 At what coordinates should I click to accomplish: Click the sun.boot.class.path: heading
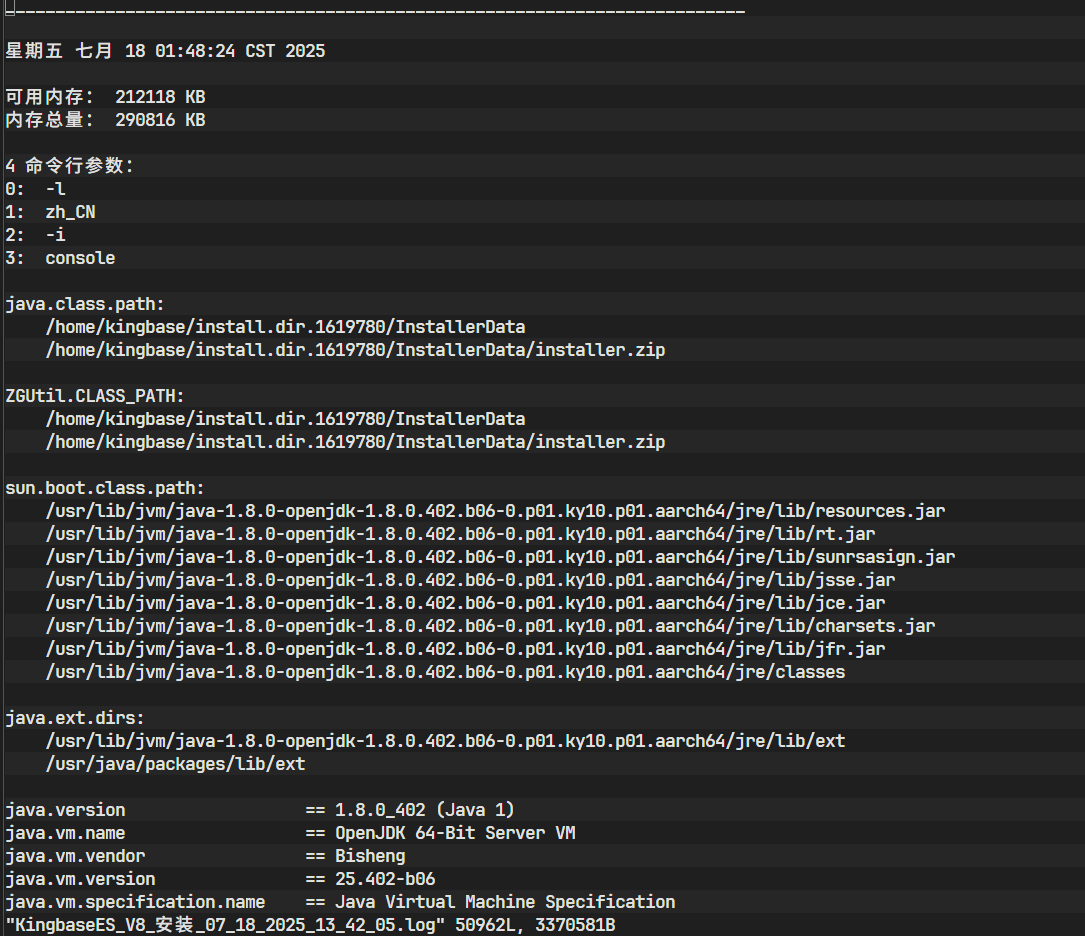(x=104, y=488)
